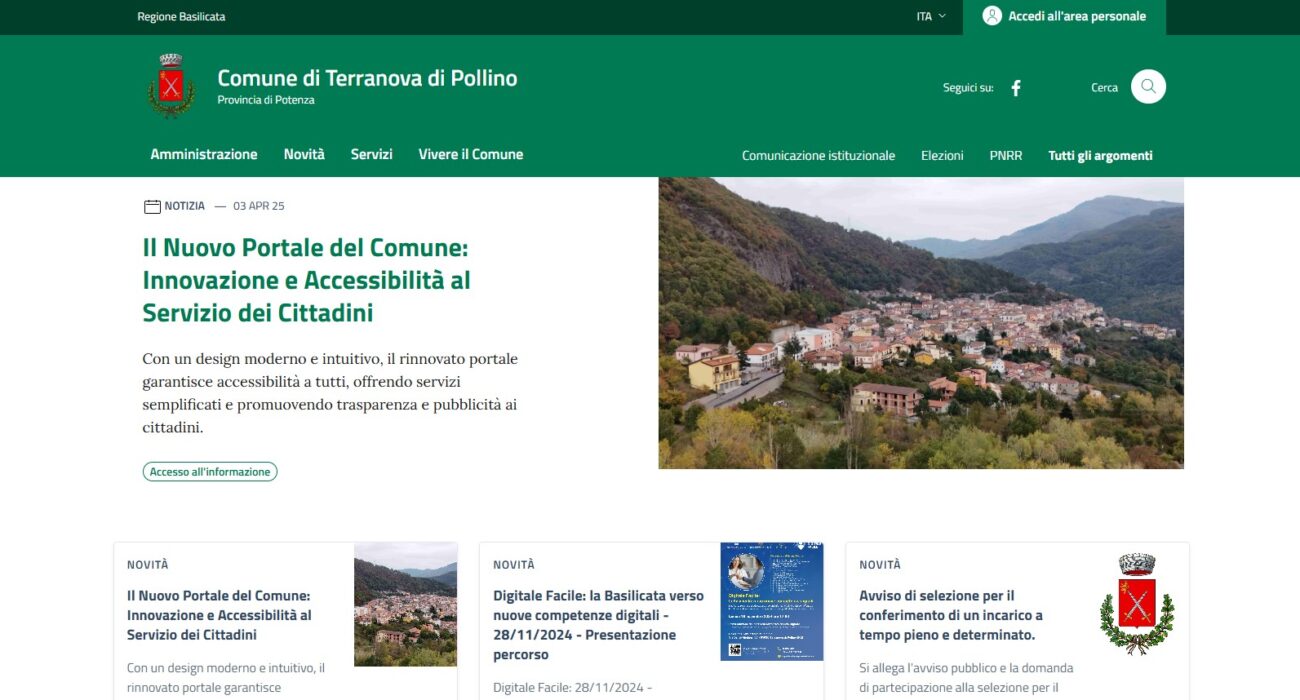The height and width of the screenshot is (700, 1300).
Task: Click the calendar icon beside NOTIZIA
Action: point(152,206)
